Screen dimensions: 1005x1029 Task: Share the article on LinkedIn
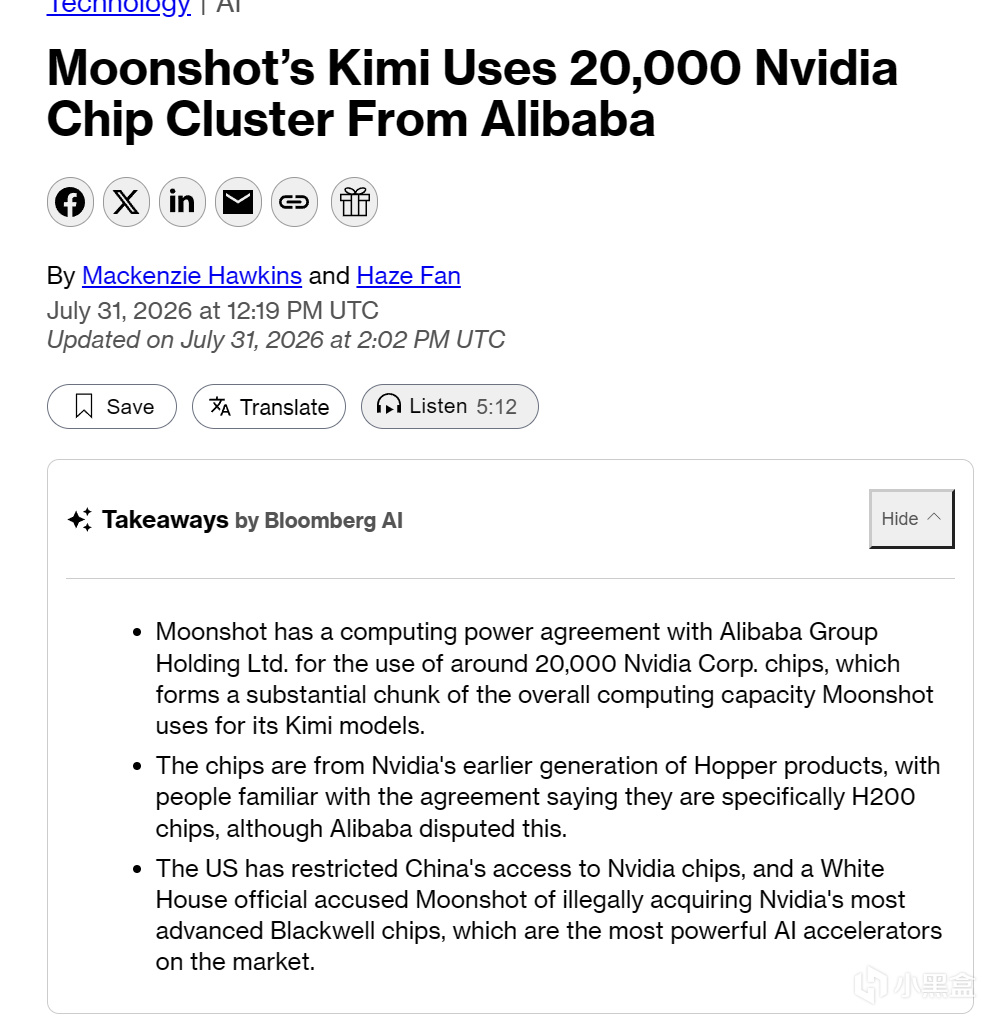pyautogui.click(x=182, y=202)
